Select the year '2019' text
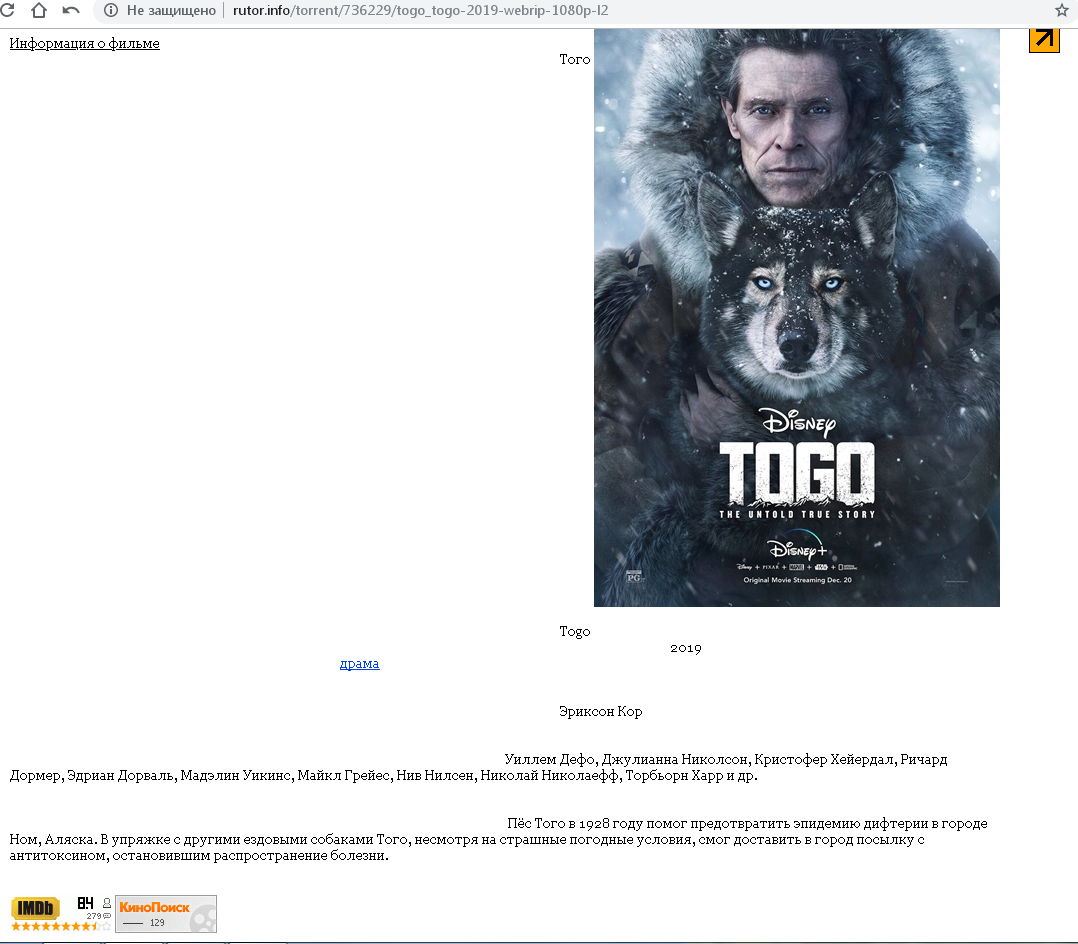Screen dimensions: 1078x944 [x=685, y=648]
